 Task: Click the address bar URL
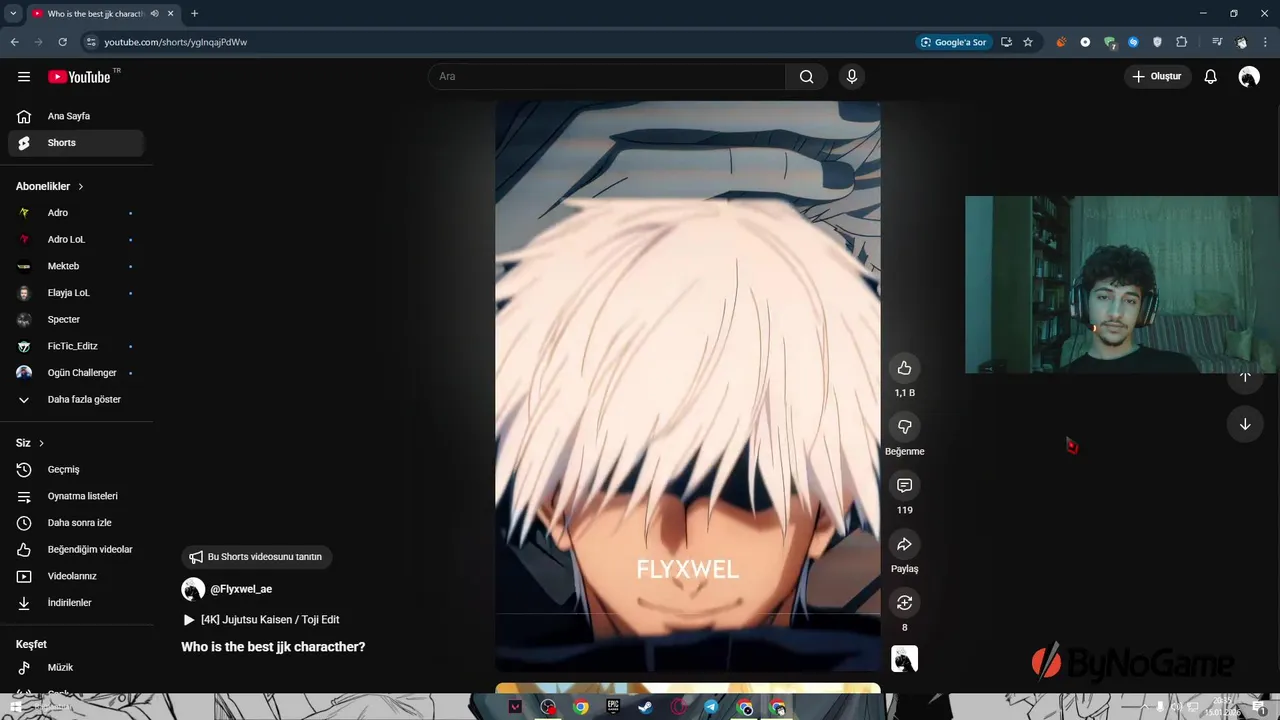click(x=175, y=42)
